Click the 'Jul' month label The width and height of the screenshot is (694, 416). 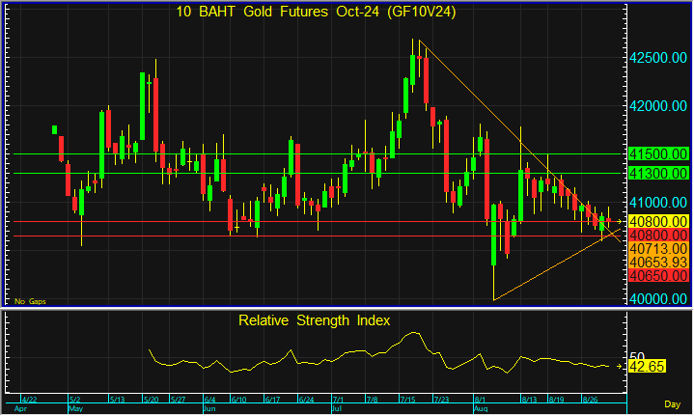[x=337, y=408]
